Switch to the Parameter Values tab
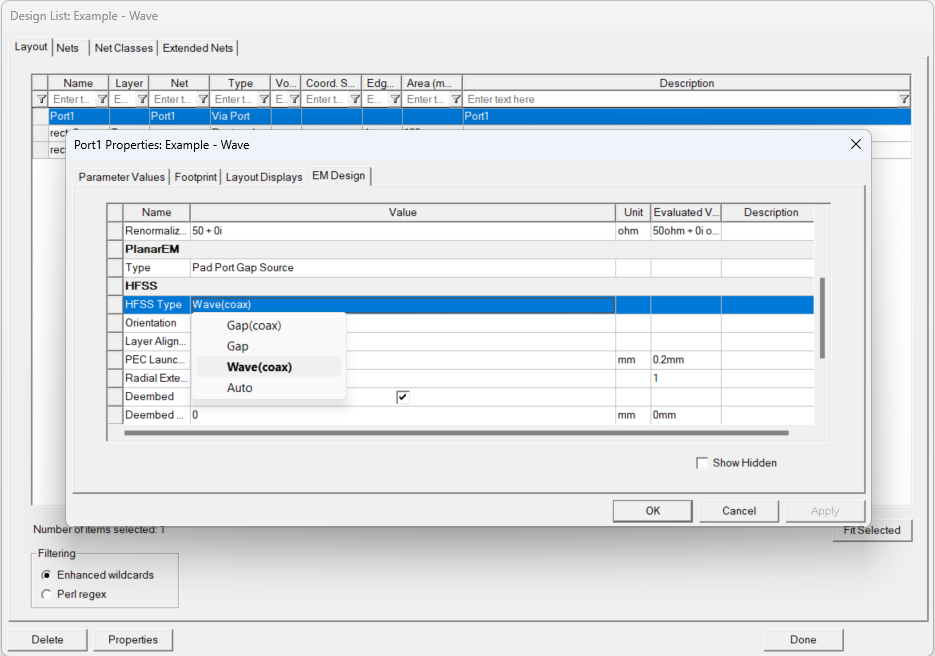The image size is (935, 656). (x=122, y=177)
